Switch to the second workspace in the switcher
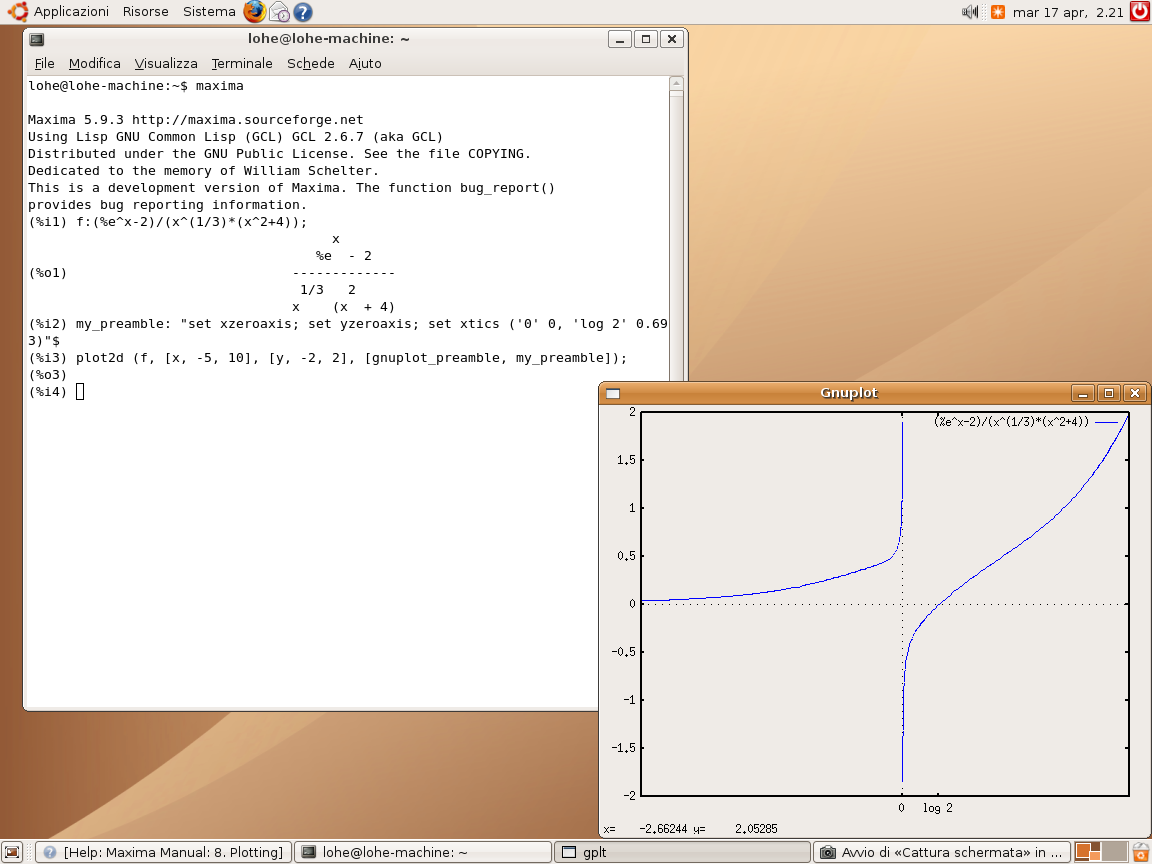The image size is (1152, 864). coord(1113,852)
